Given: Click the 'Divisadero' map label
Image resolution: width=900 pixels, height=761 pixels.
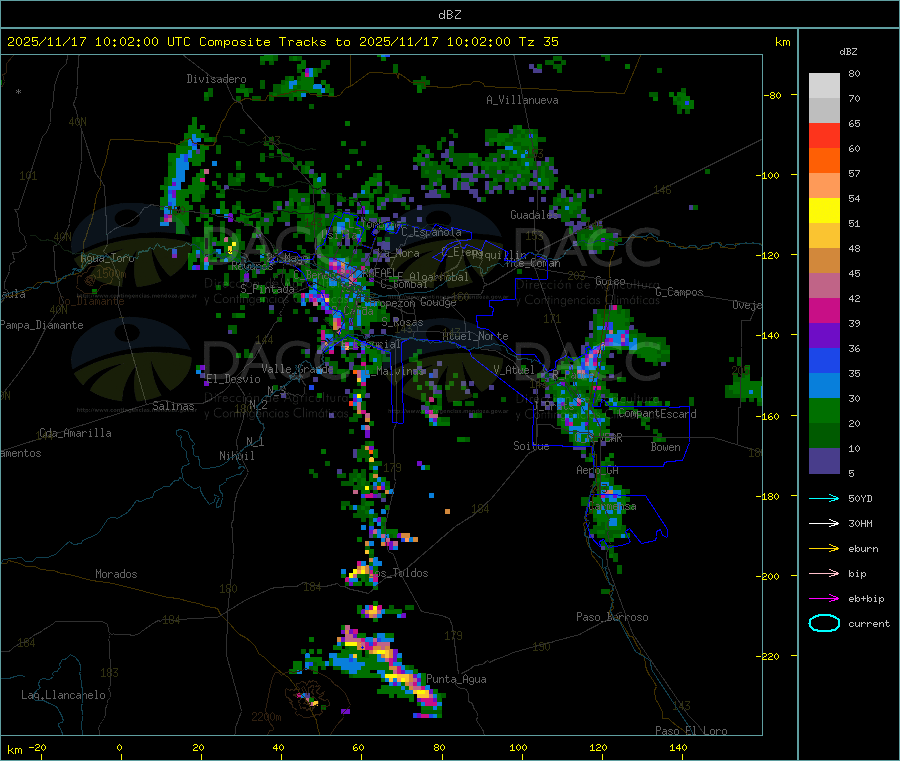Looking at the screenshot, I should coord(216,79).
